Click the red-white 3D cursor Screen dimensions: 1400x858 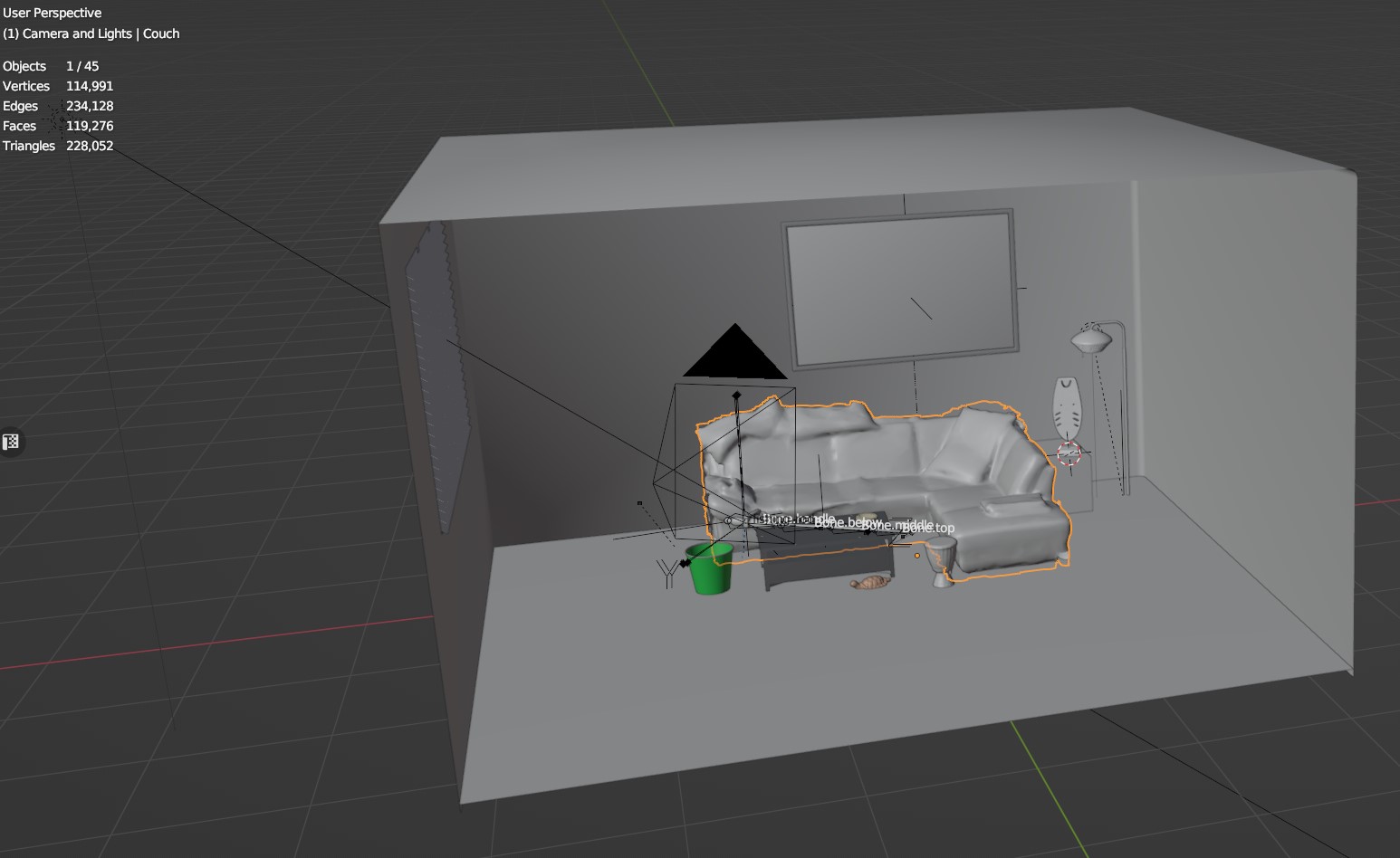pyautogui.click(x=1069, y=453)
